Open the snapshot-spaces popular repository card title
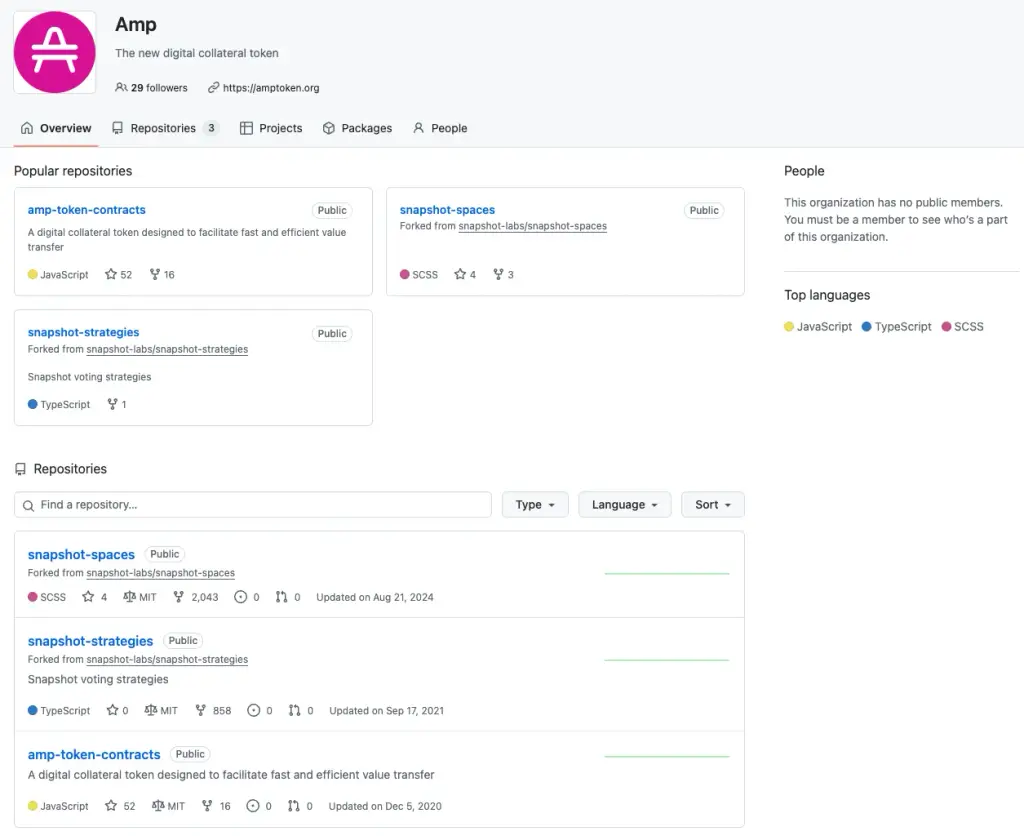Screen dimensions: 1024x840 447,210
